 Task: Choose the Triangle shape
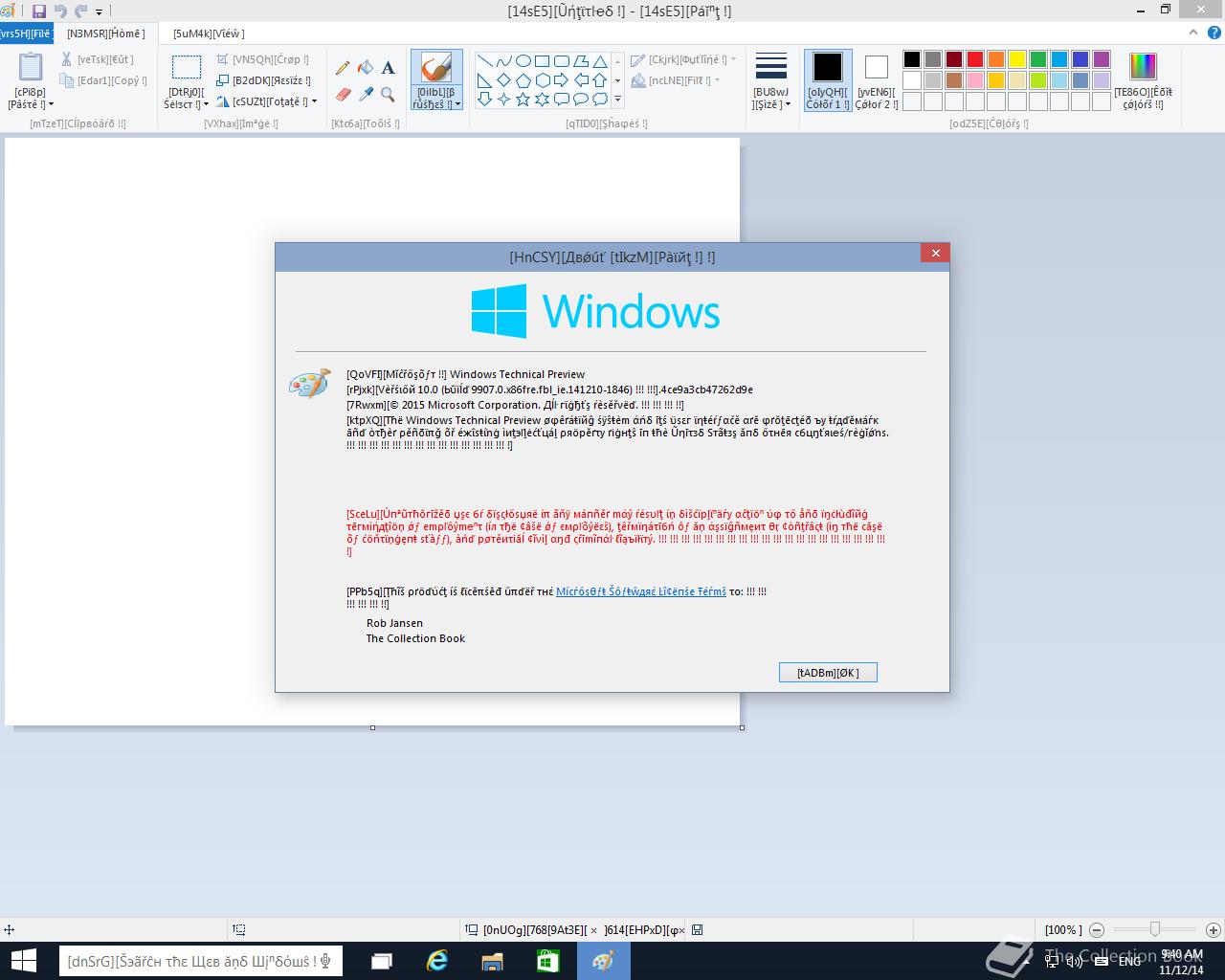599,61
